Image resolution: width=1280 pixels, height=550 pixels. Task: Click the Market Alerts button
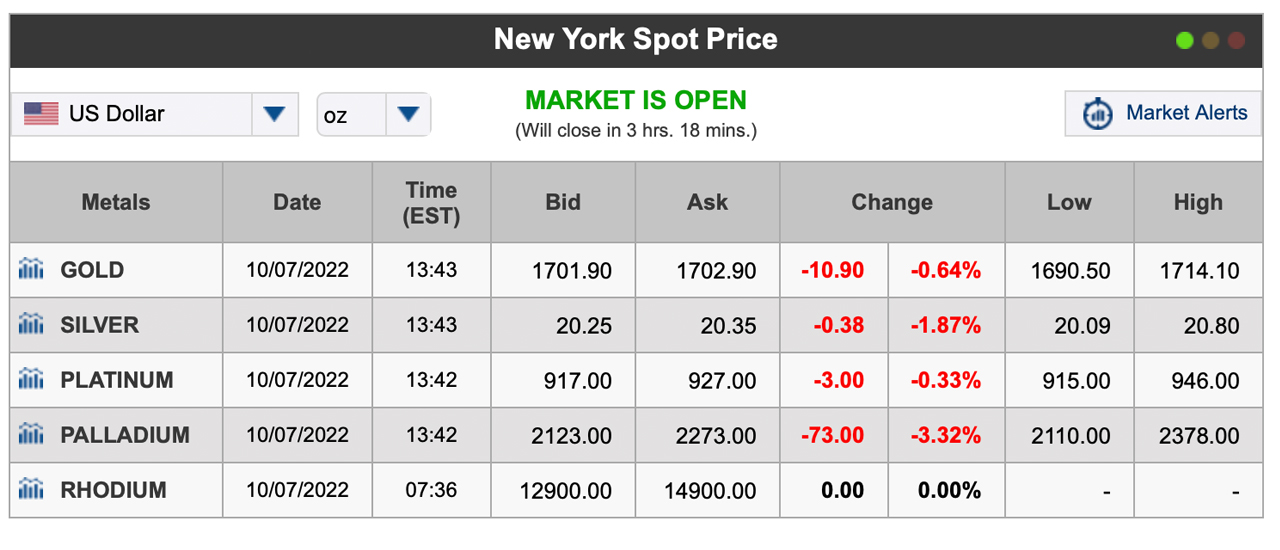click(1163, 113)
